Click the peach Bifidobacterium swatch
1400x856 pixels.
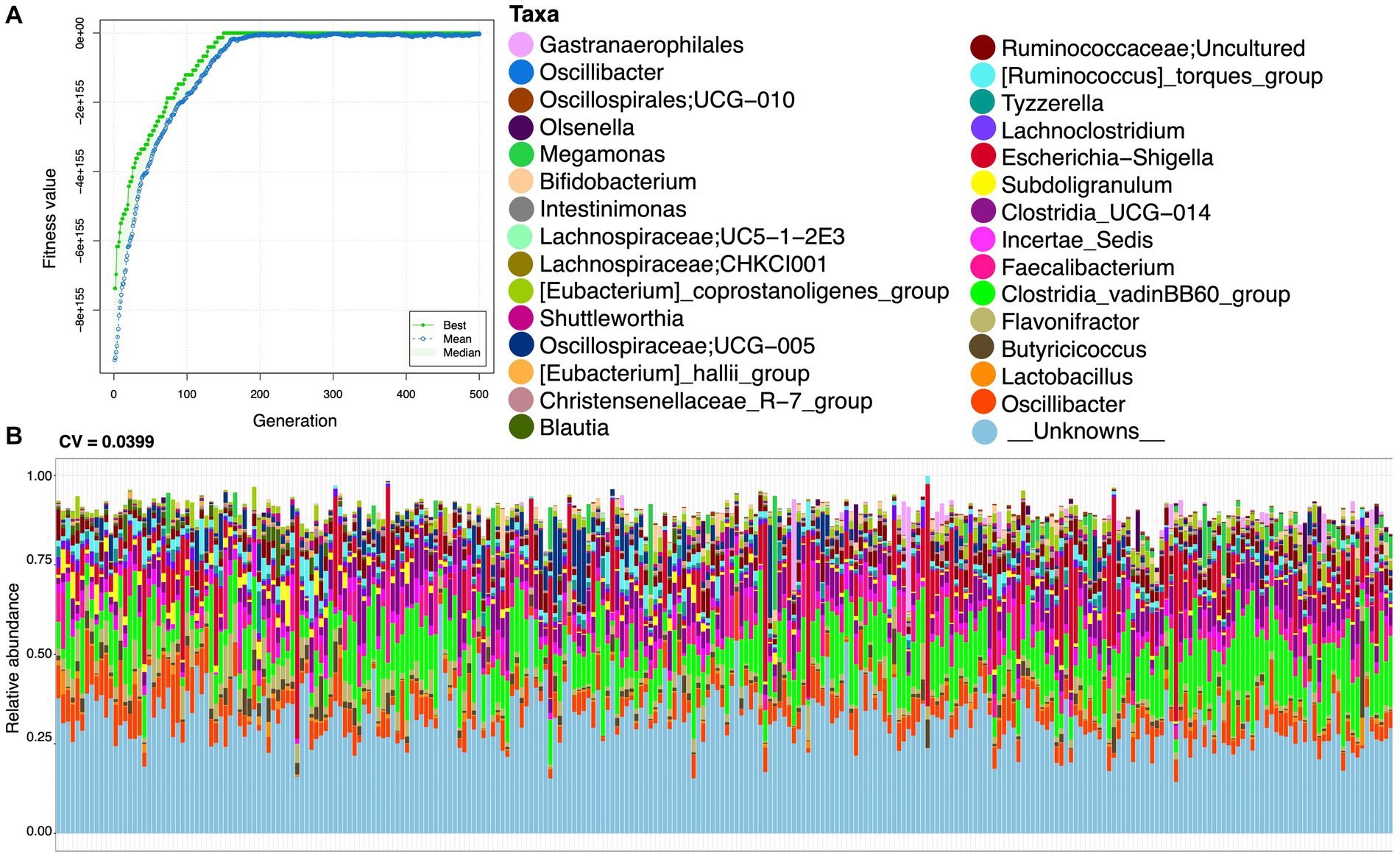pos(521,181)
